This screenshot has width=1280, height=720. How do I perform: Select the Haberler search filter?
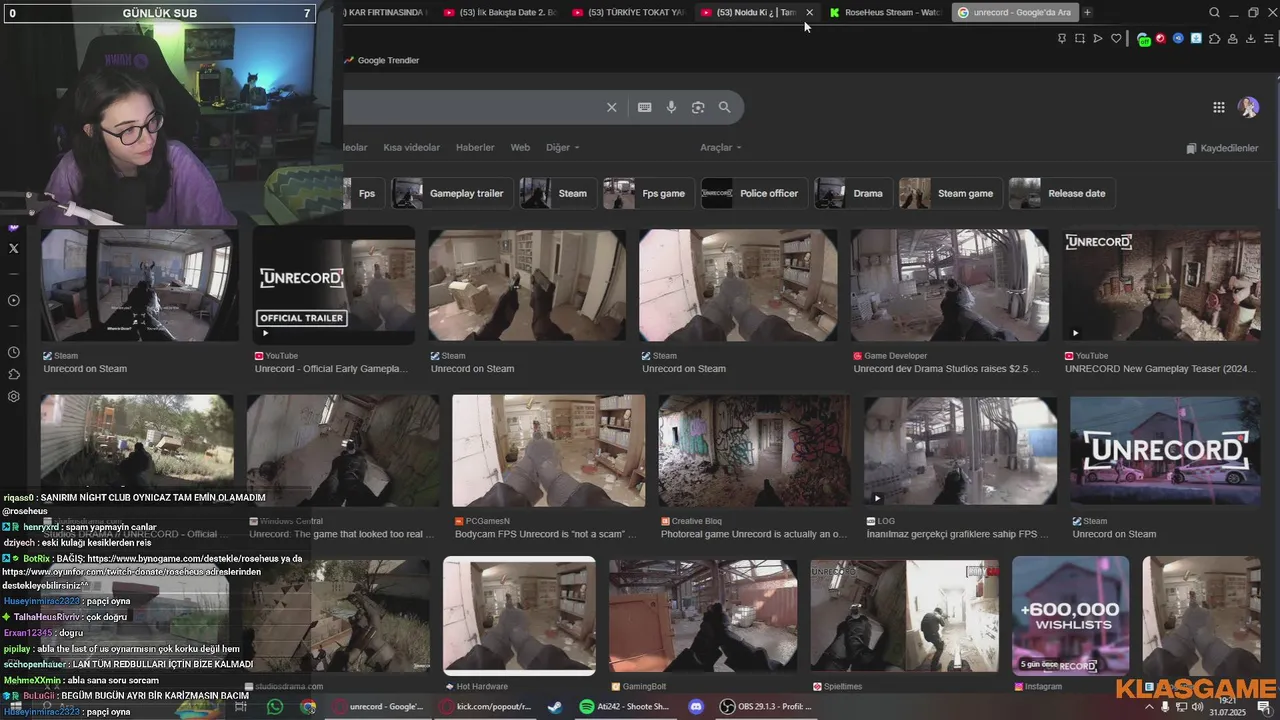click(475, 147)
